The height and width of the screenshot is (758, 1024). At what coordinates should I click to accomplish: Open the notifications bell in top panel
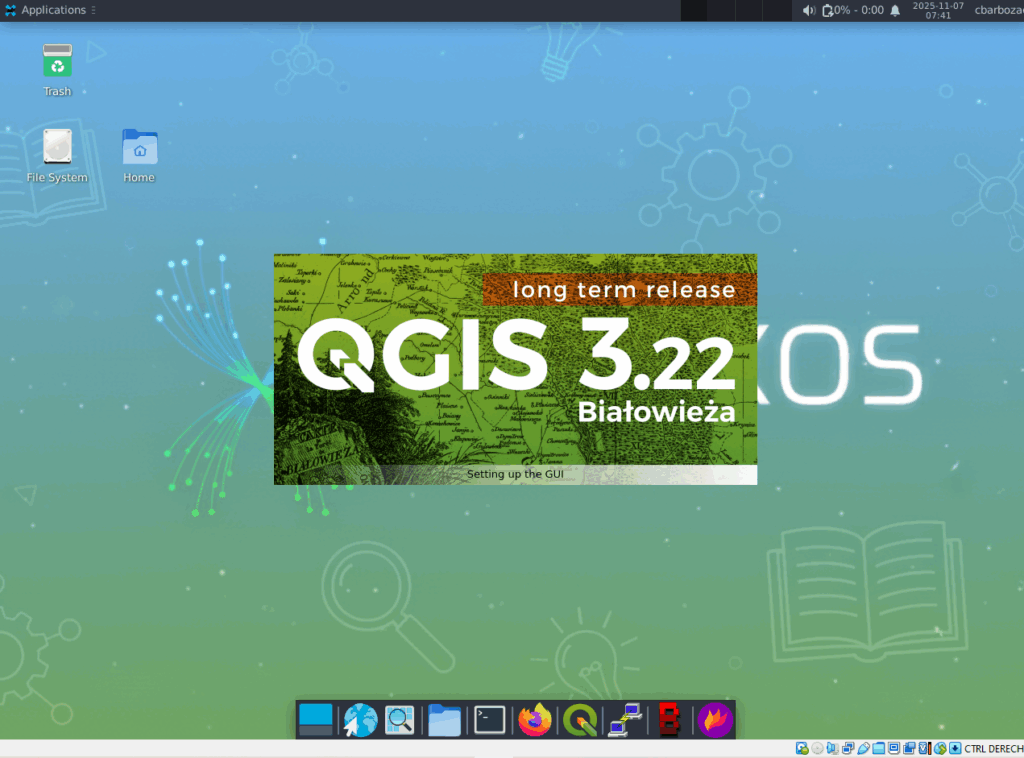[895, 10]
